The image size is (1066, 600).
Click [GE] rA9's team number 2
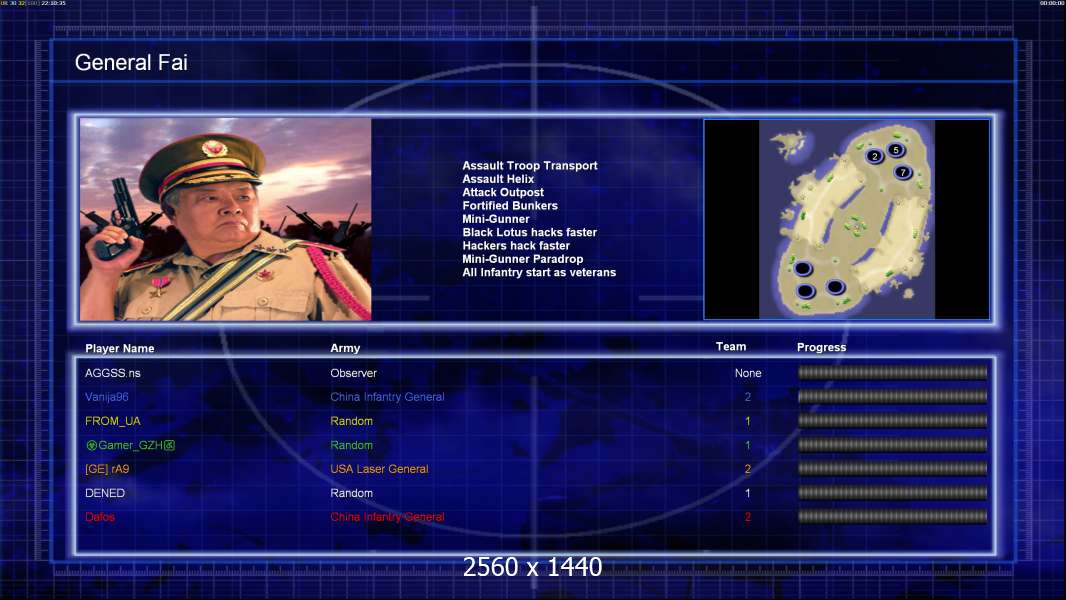point(748,469)
